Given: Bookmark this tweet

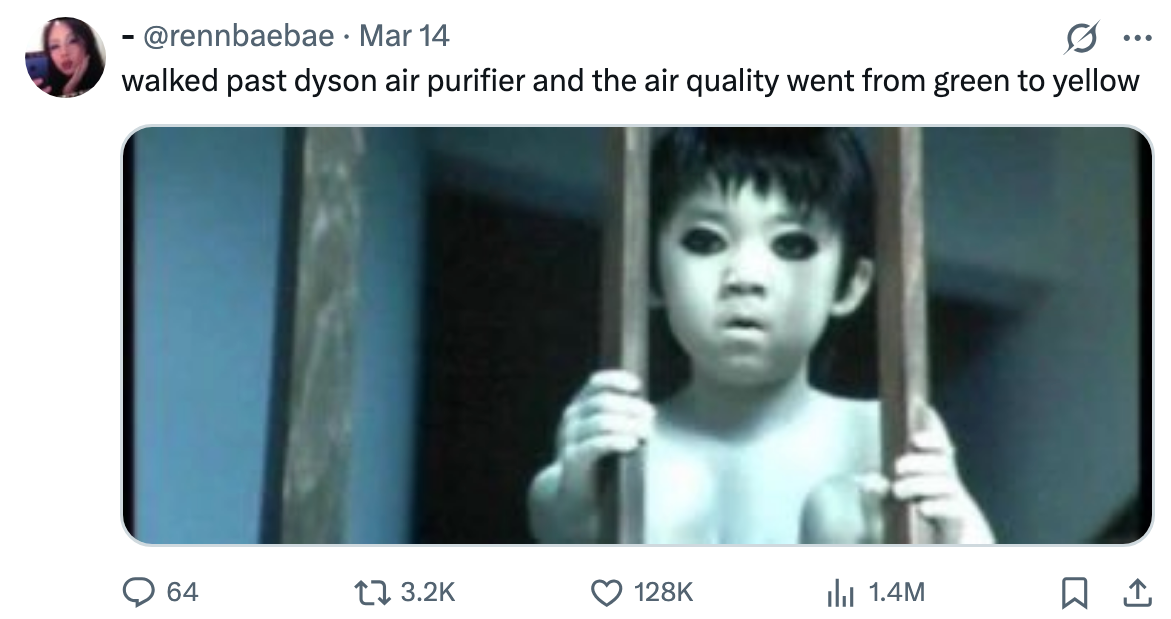Looking at the screenshot, I should (x=1074, y=592).
